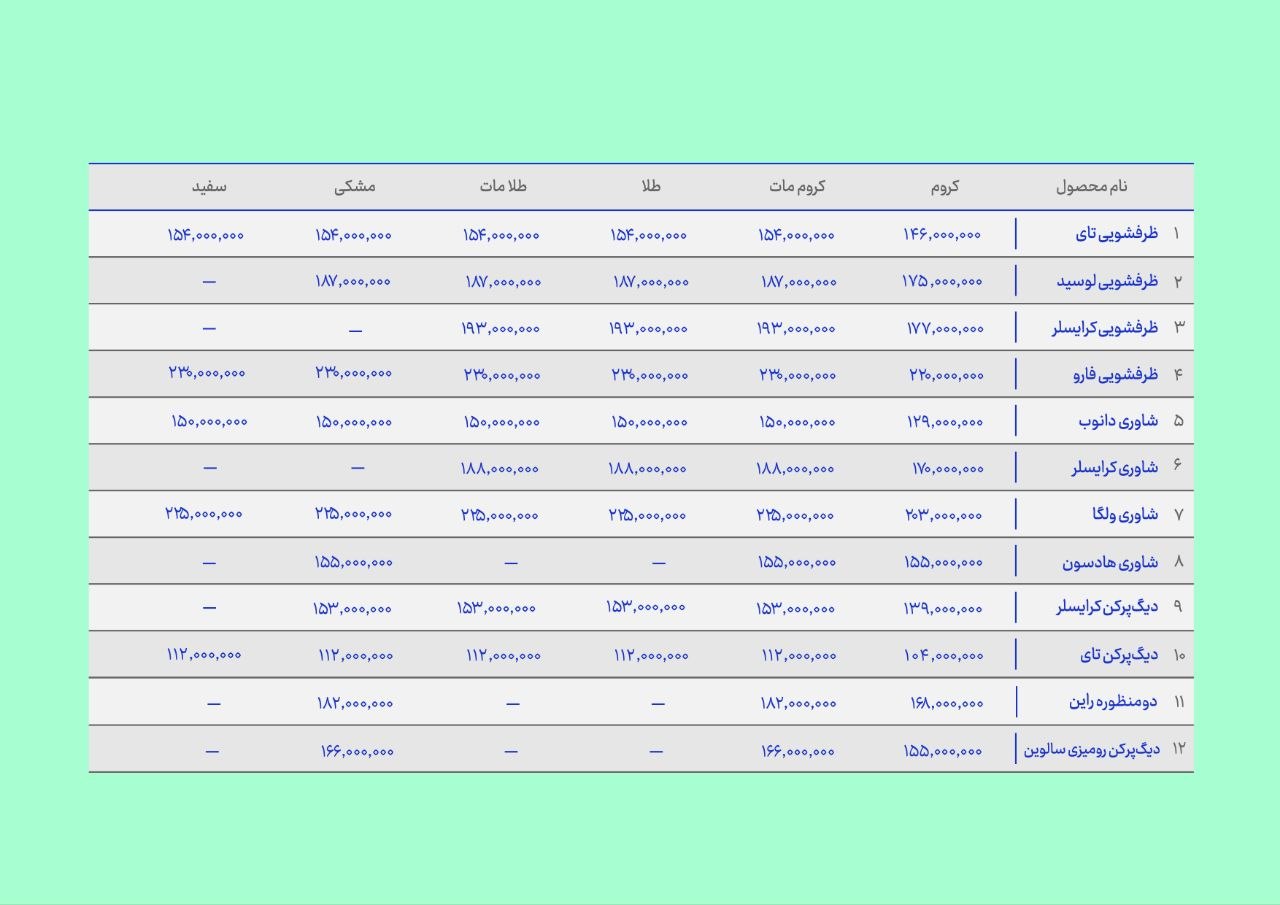Select product 'ظرفشویی فارو' in row 4

(1114, 375)
